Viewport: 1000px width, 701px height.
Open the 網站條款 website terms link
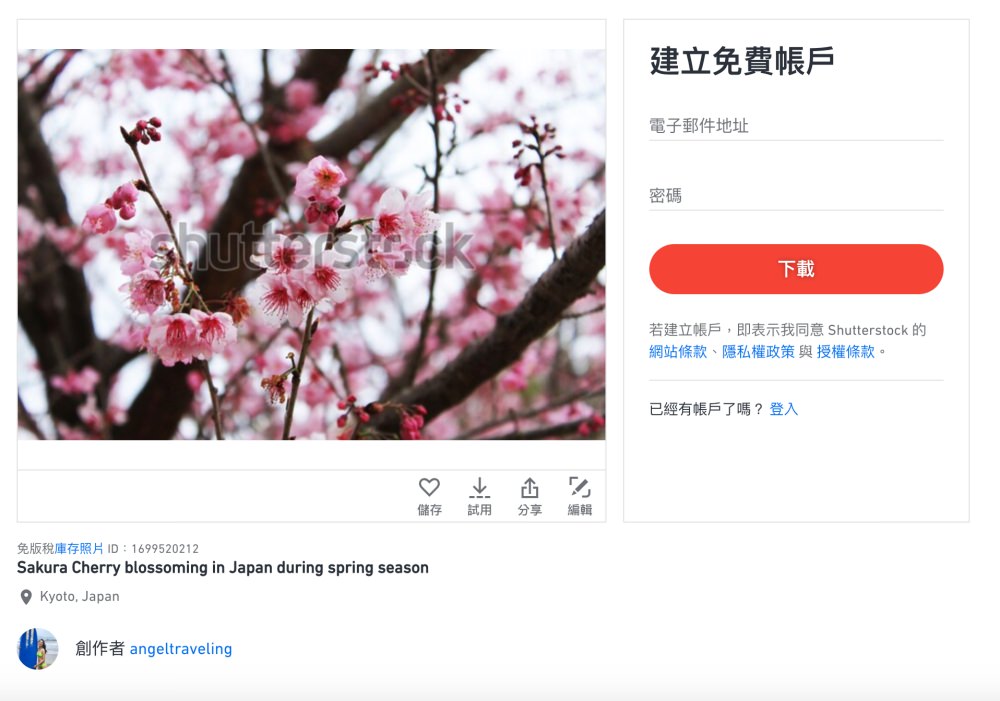coord(678,351)
